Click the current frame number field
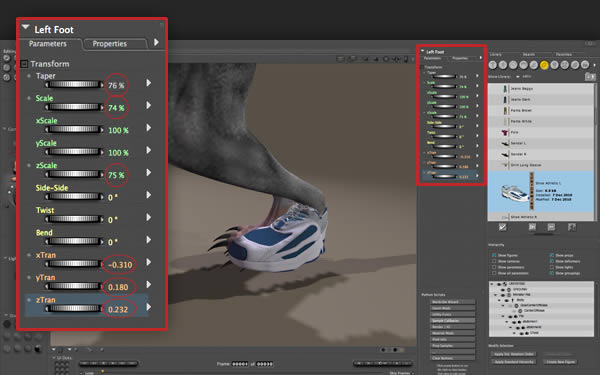Viewport: 600px width, 375px height. [240, 364]
